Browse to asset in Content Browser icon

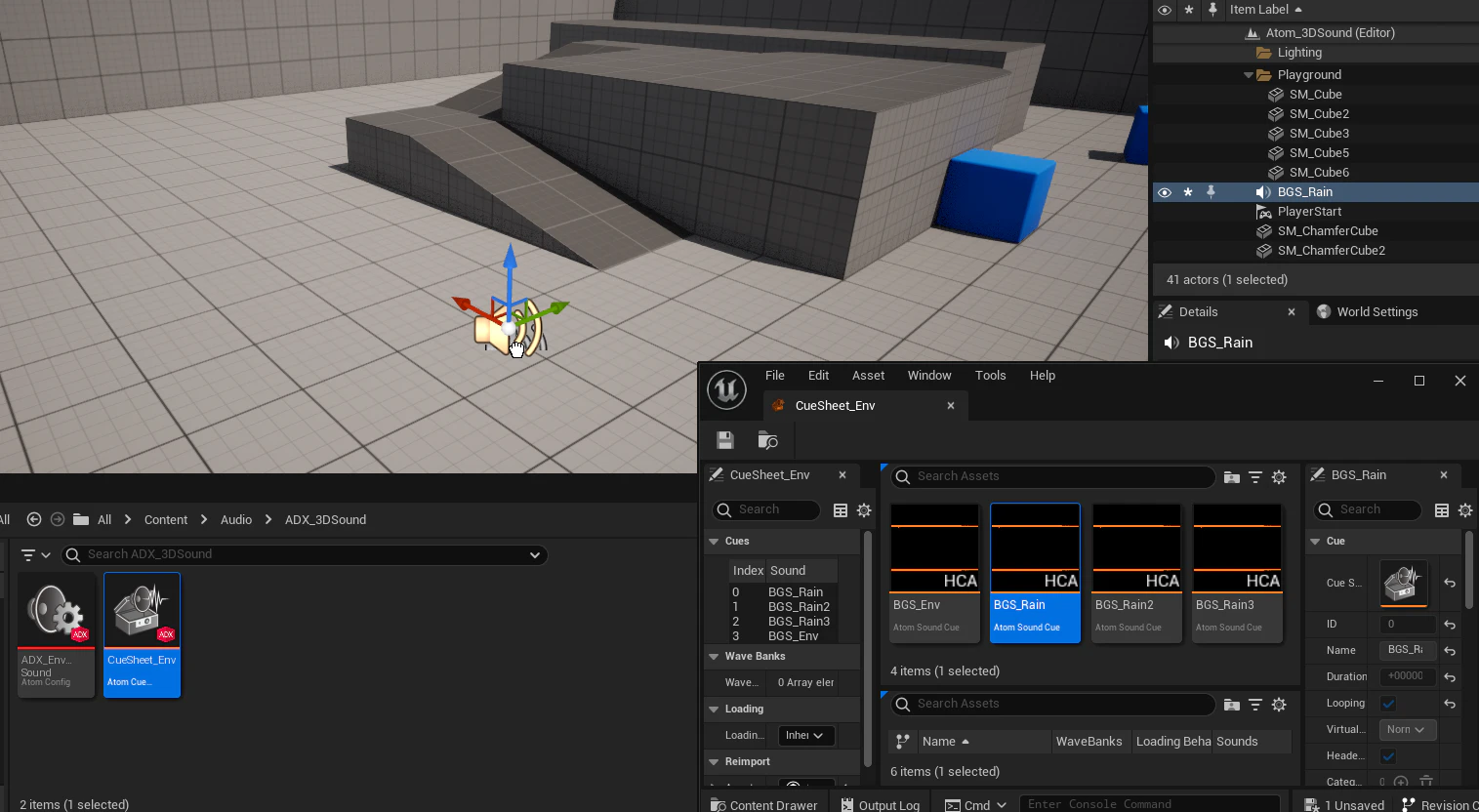[768, 440]
